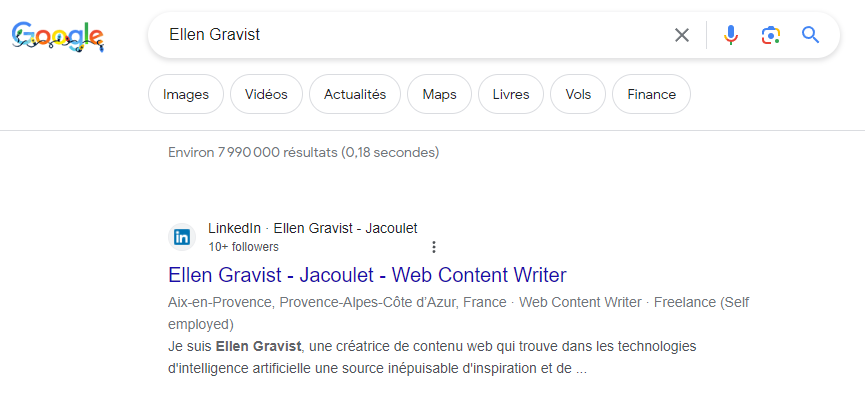Switch to the Actualités filter

point(355,94)
